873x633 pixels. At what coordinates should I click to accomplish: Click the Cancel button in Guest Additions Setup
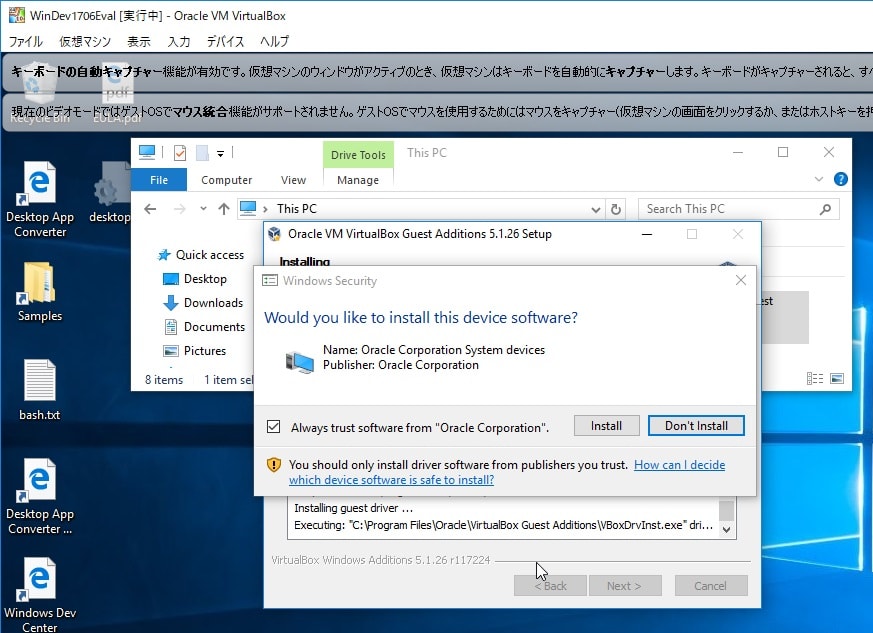point(710,586)
